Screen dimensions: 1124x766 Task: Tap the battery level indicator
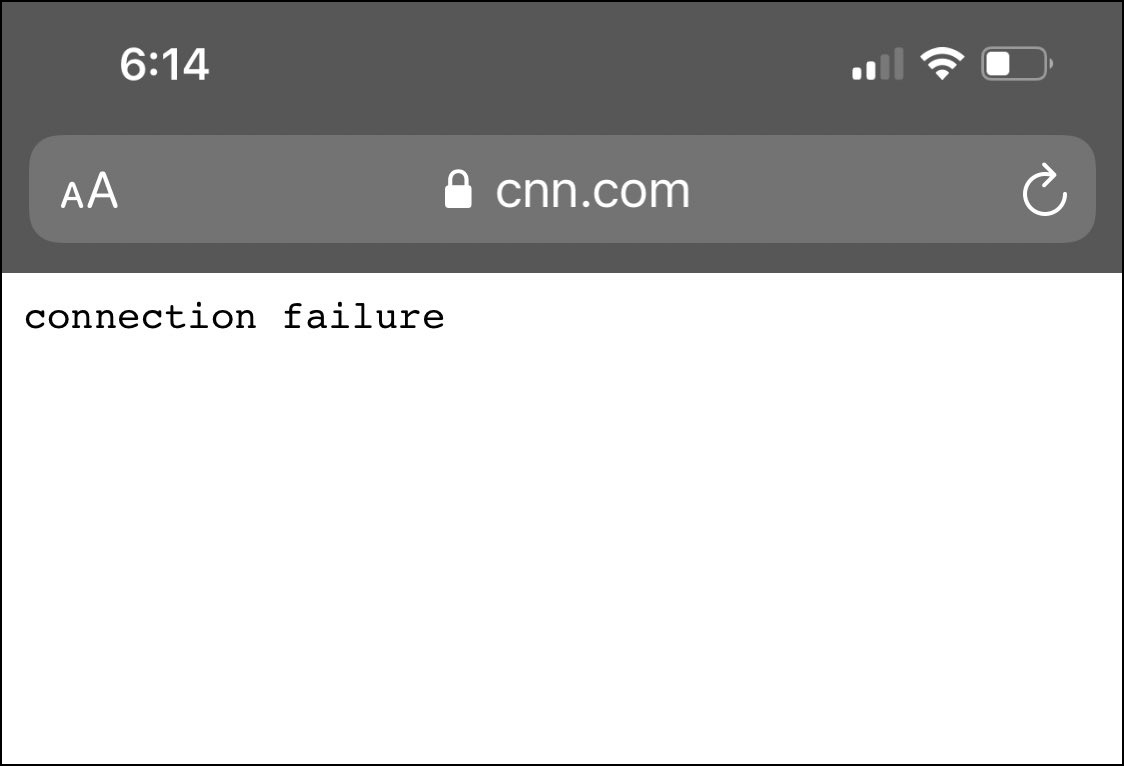(1015, 65)
